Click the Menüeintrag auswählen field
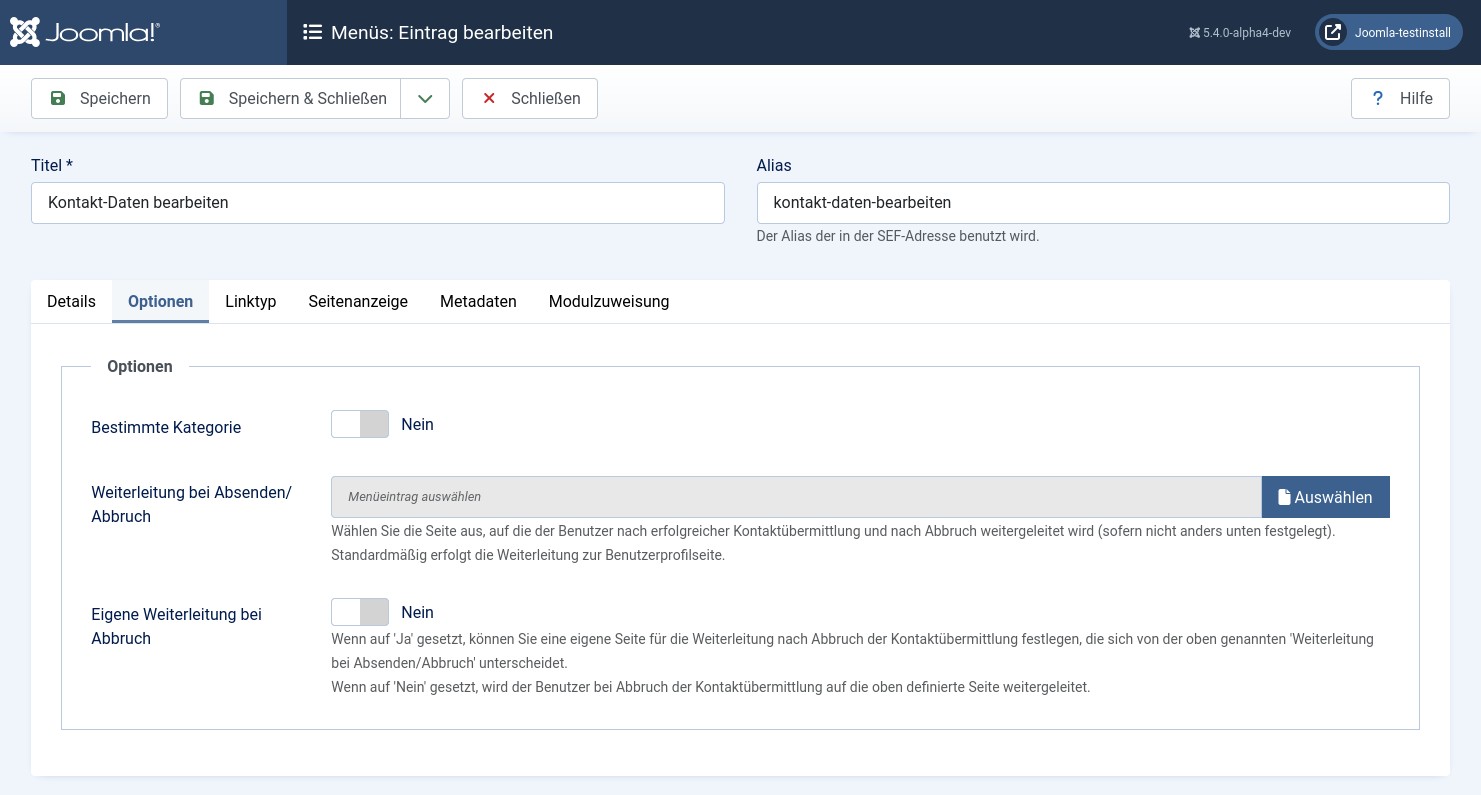This screenshot has height=795, width=1481. (x=795, y=497)
